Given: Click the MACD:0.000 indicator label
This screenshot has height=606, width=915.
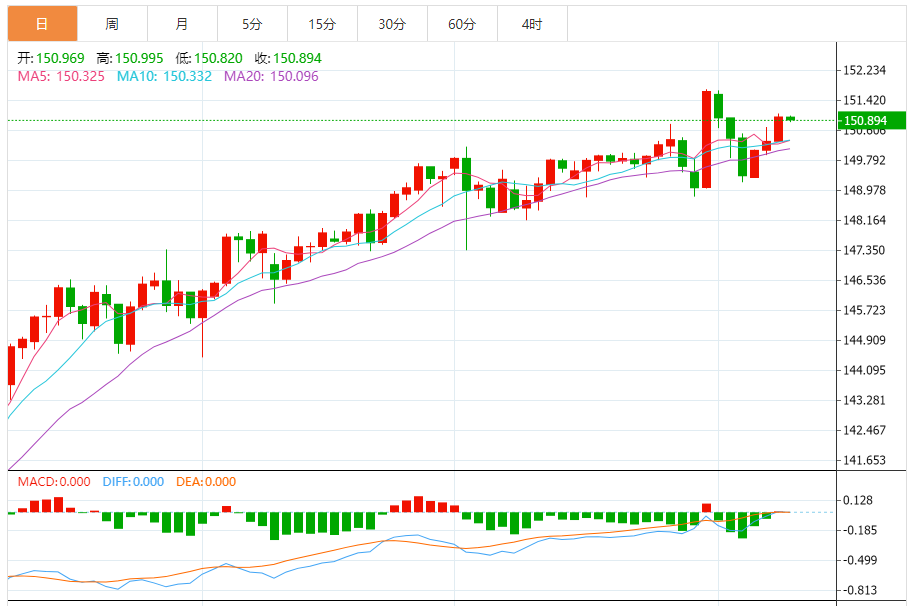Looking at the screenshot, I should (54, 482).
